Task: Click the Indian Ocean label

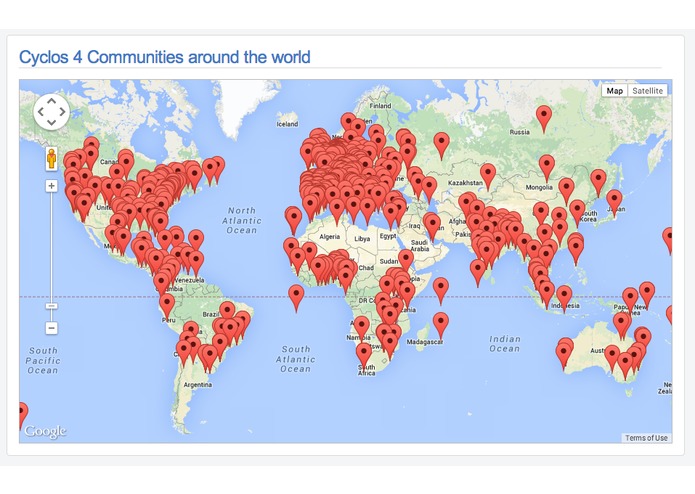Action: [x=504, y=344]
